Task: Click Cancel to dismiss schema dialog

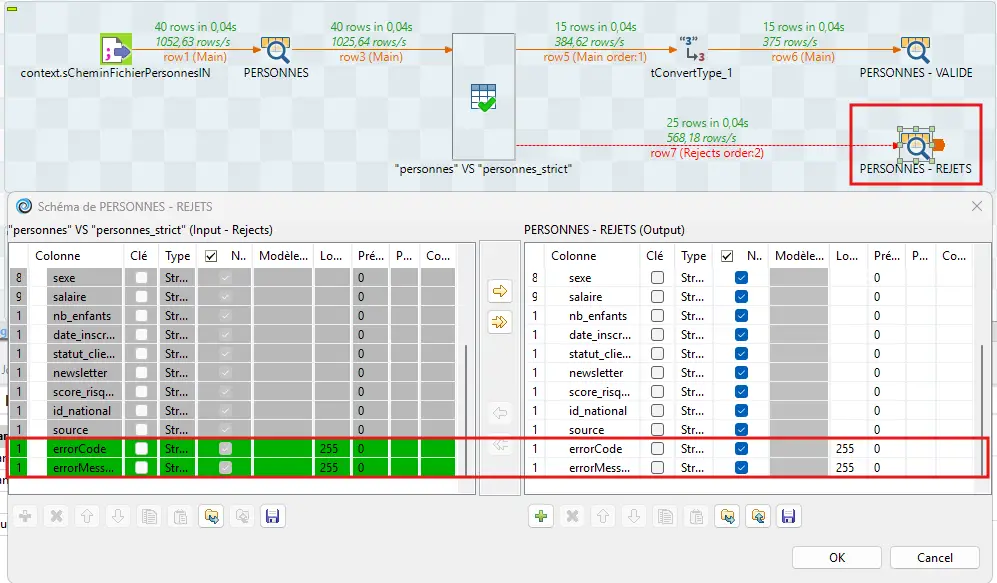Action: click(x=935, y=557)
